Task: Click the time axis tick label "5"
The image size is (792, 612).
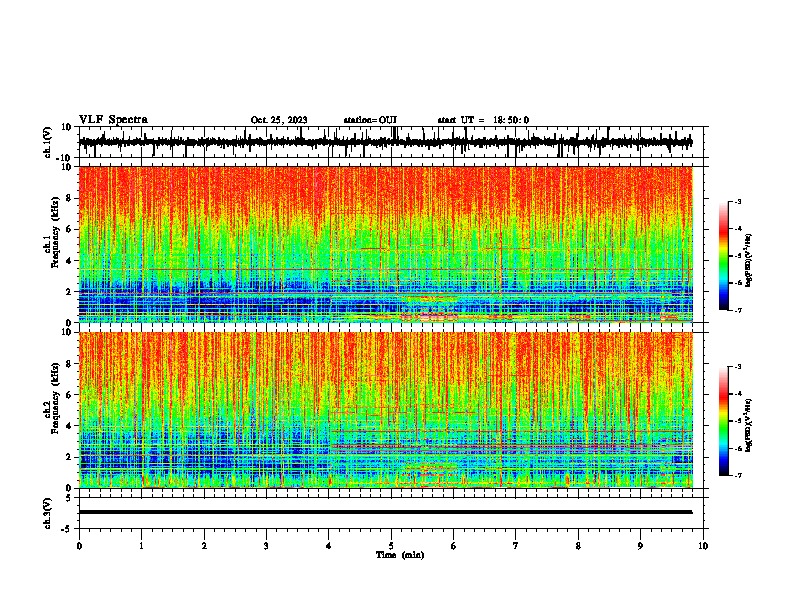Action: 391,546
